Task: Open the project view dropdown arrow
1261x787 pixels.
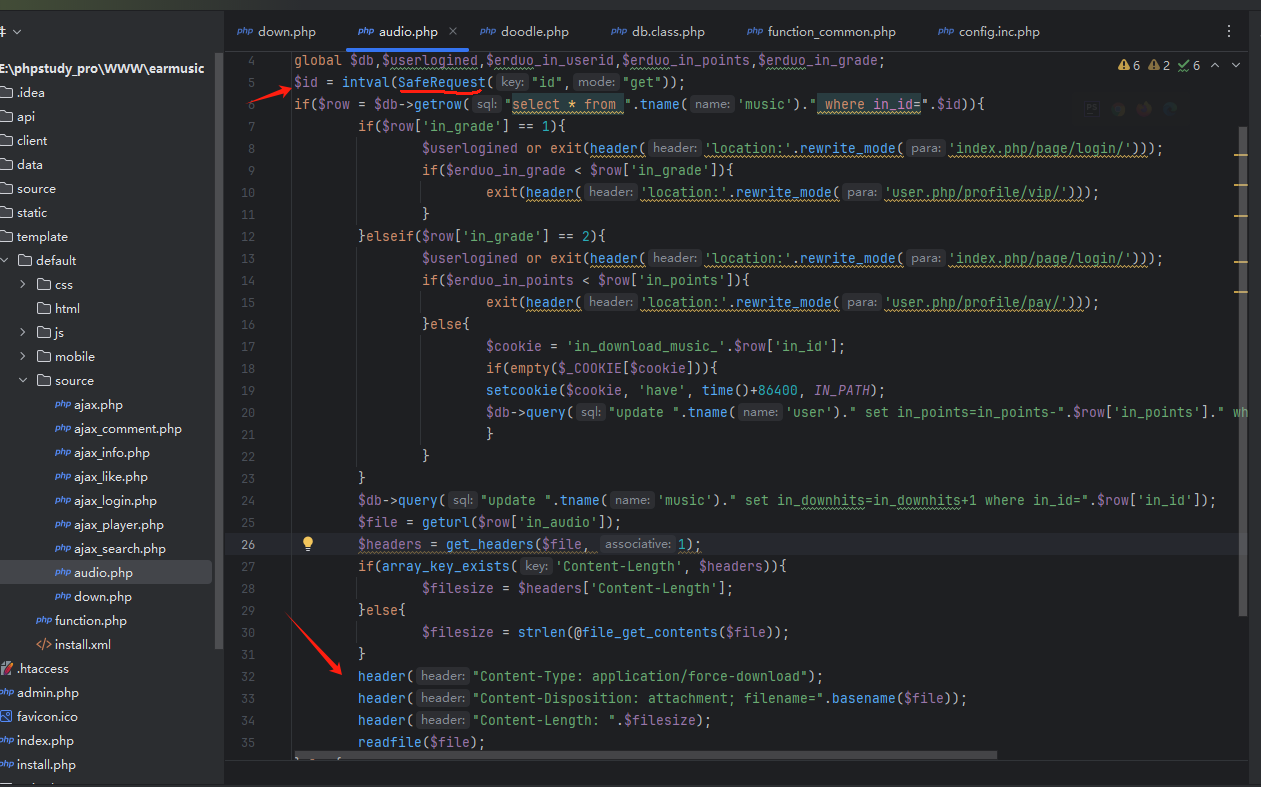Action: 18,32
